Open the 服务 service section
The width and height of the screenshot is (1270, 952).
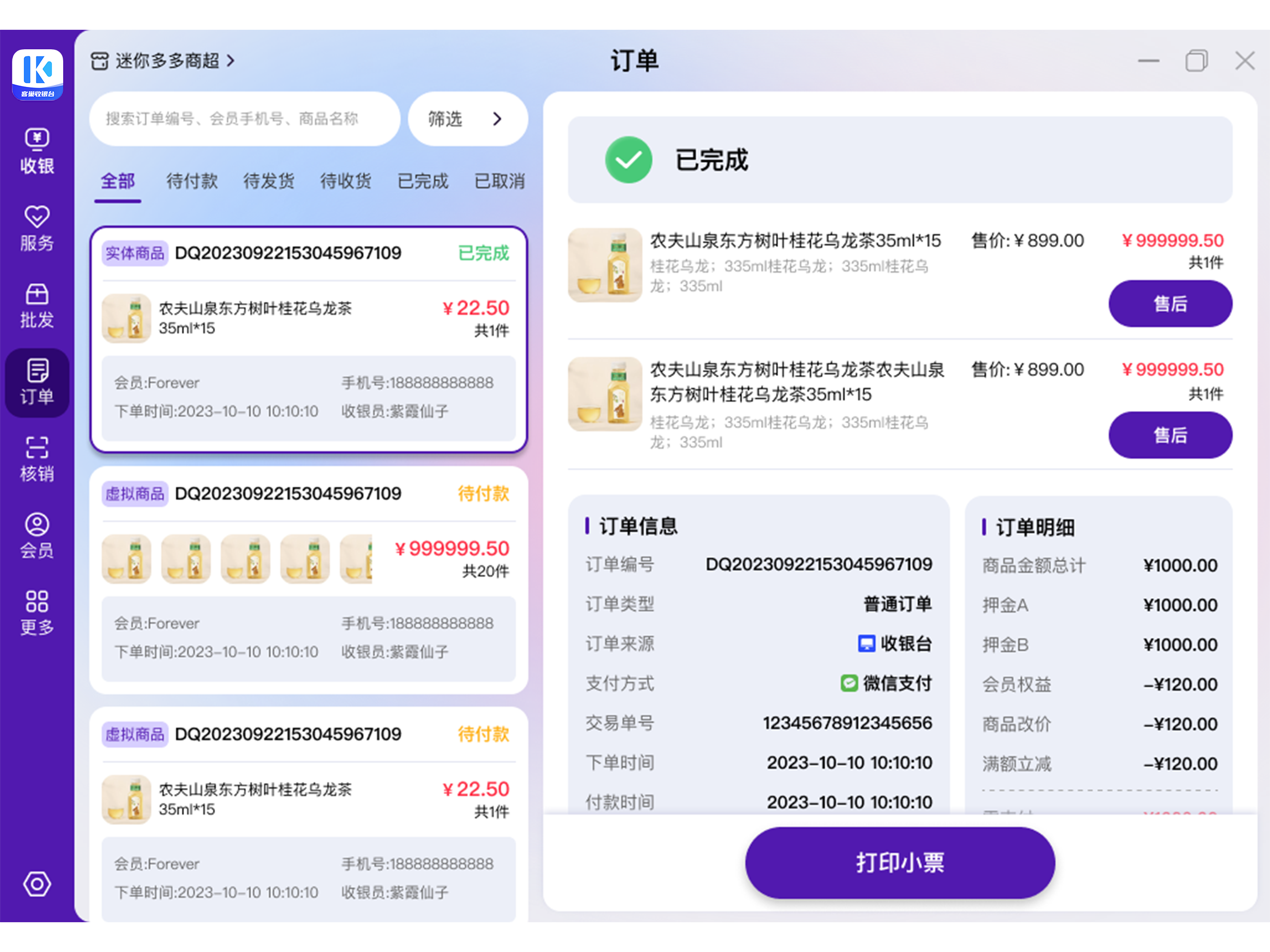37,229
